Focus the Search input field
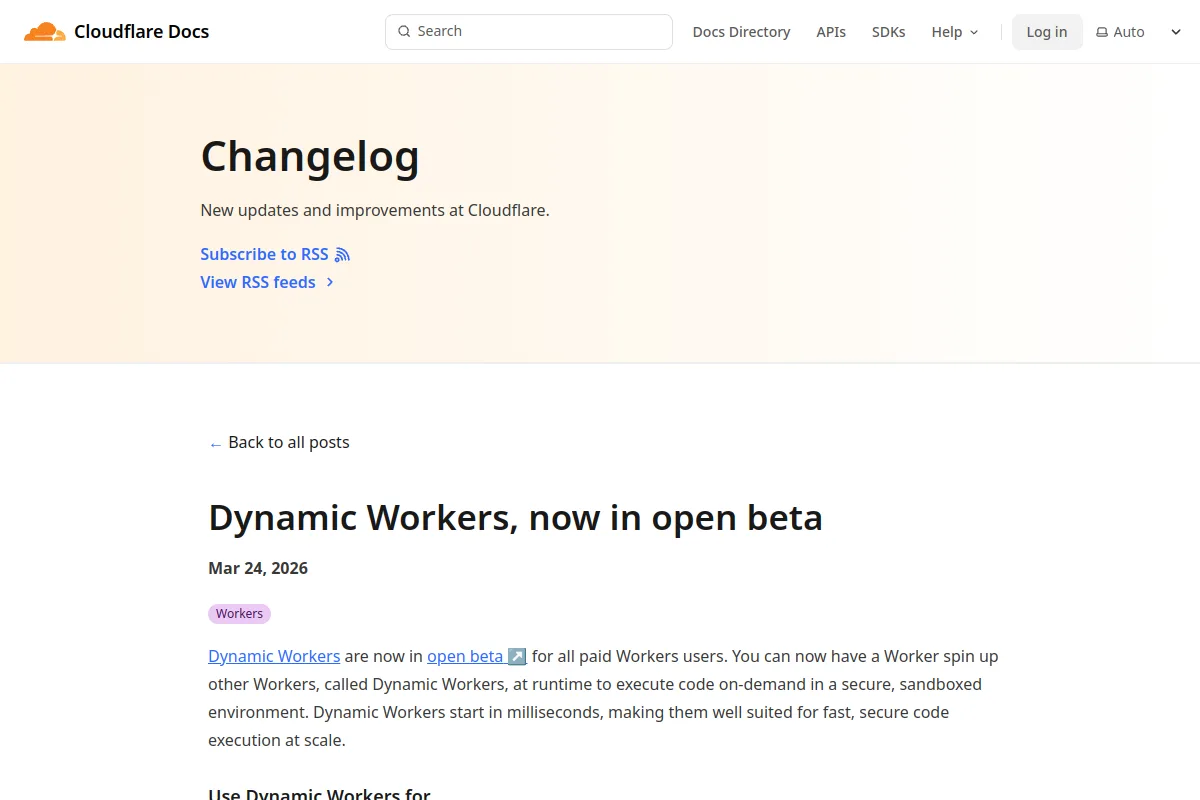The height and width of the screenshot is (800, 1200). click(528, 31)
